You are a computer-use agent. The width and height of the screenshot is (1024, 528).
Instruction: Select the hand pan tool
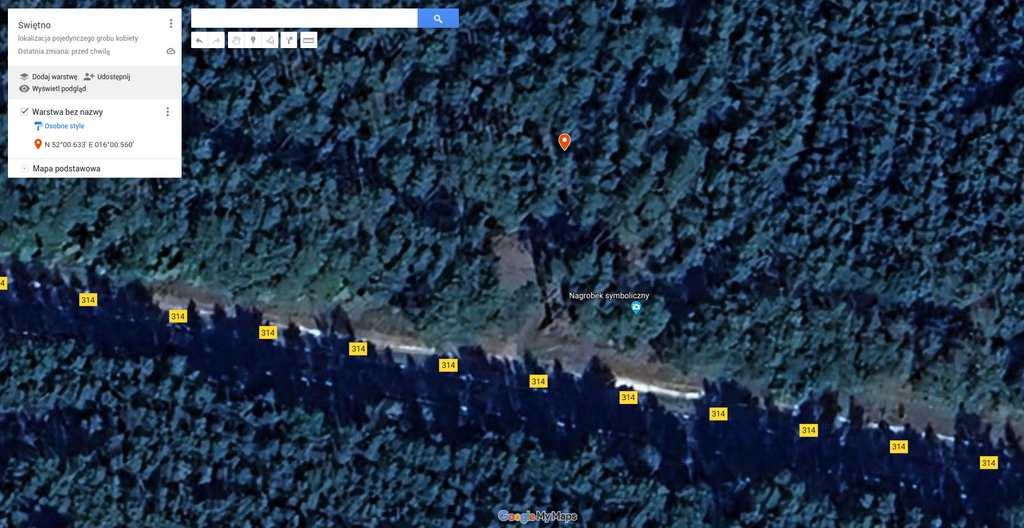(236, 41)
